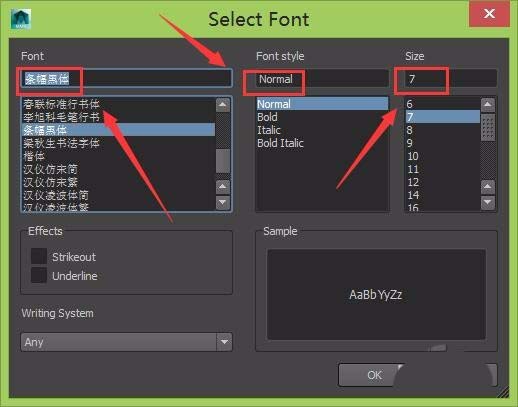Viewport: 518px width, 407px height.
Task: Choose Italic font style
Action: tap(322, 130)
